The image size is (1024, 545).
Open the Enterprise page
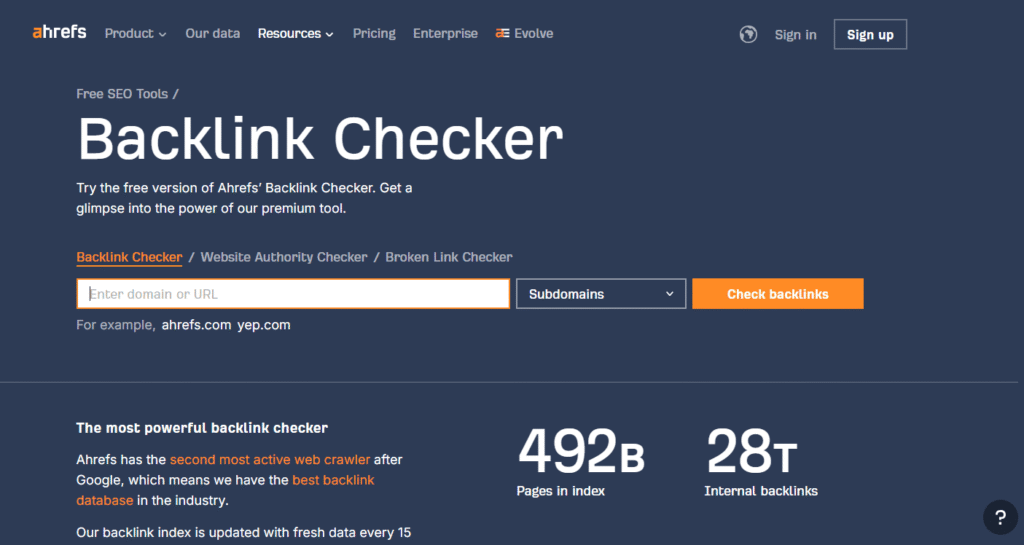445,33
